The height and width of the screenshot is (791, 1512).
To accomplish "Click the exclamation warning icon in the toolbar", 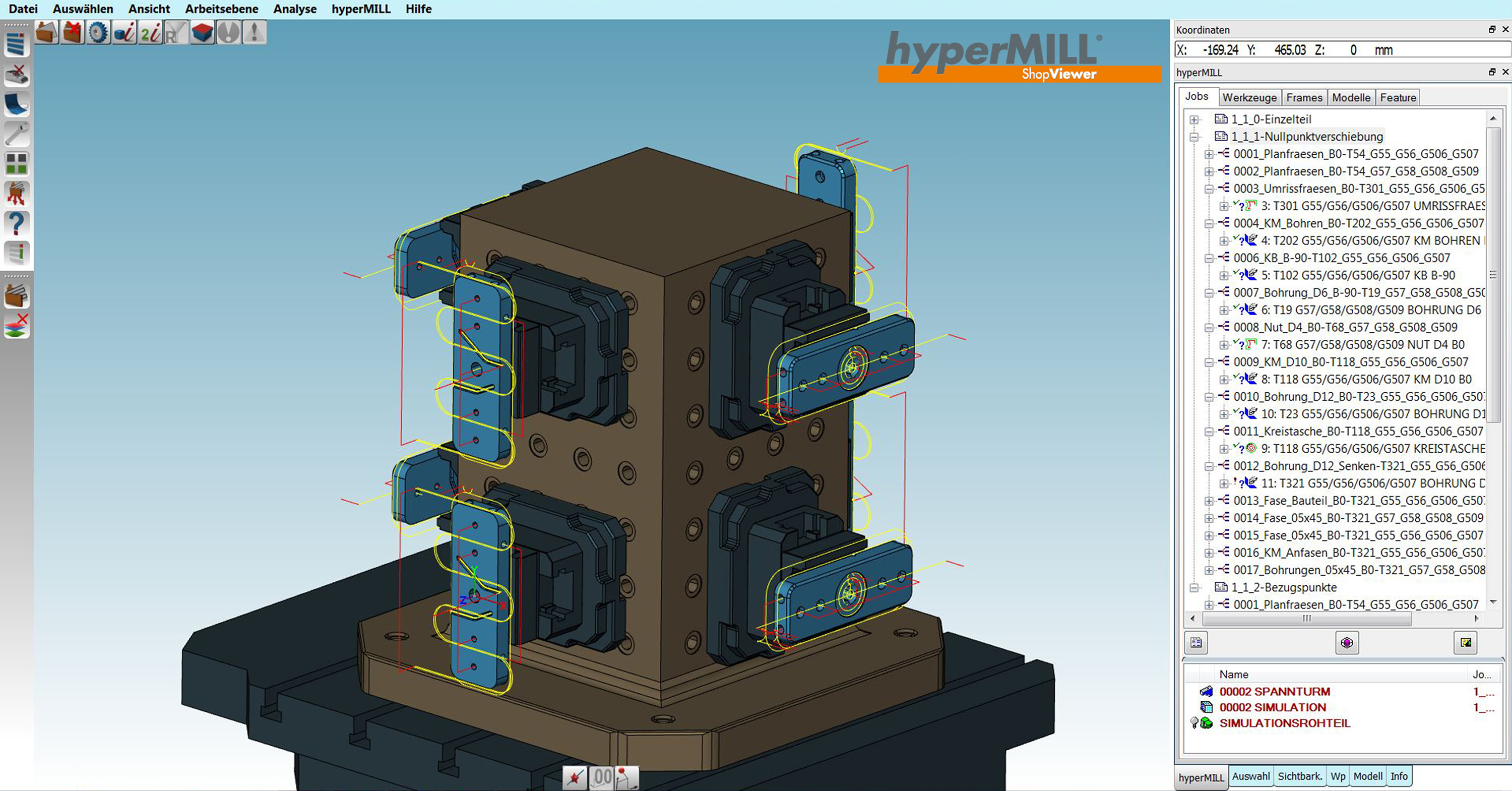I will pos(254,32).
